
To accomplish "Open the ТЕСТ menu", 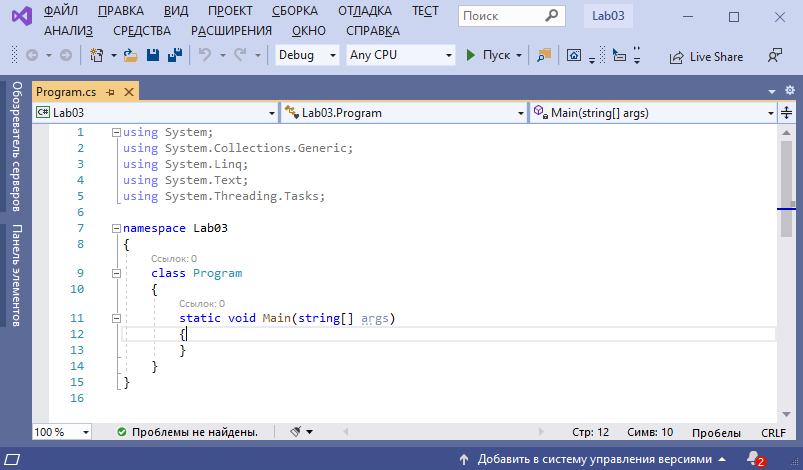I will coord(425,11).
